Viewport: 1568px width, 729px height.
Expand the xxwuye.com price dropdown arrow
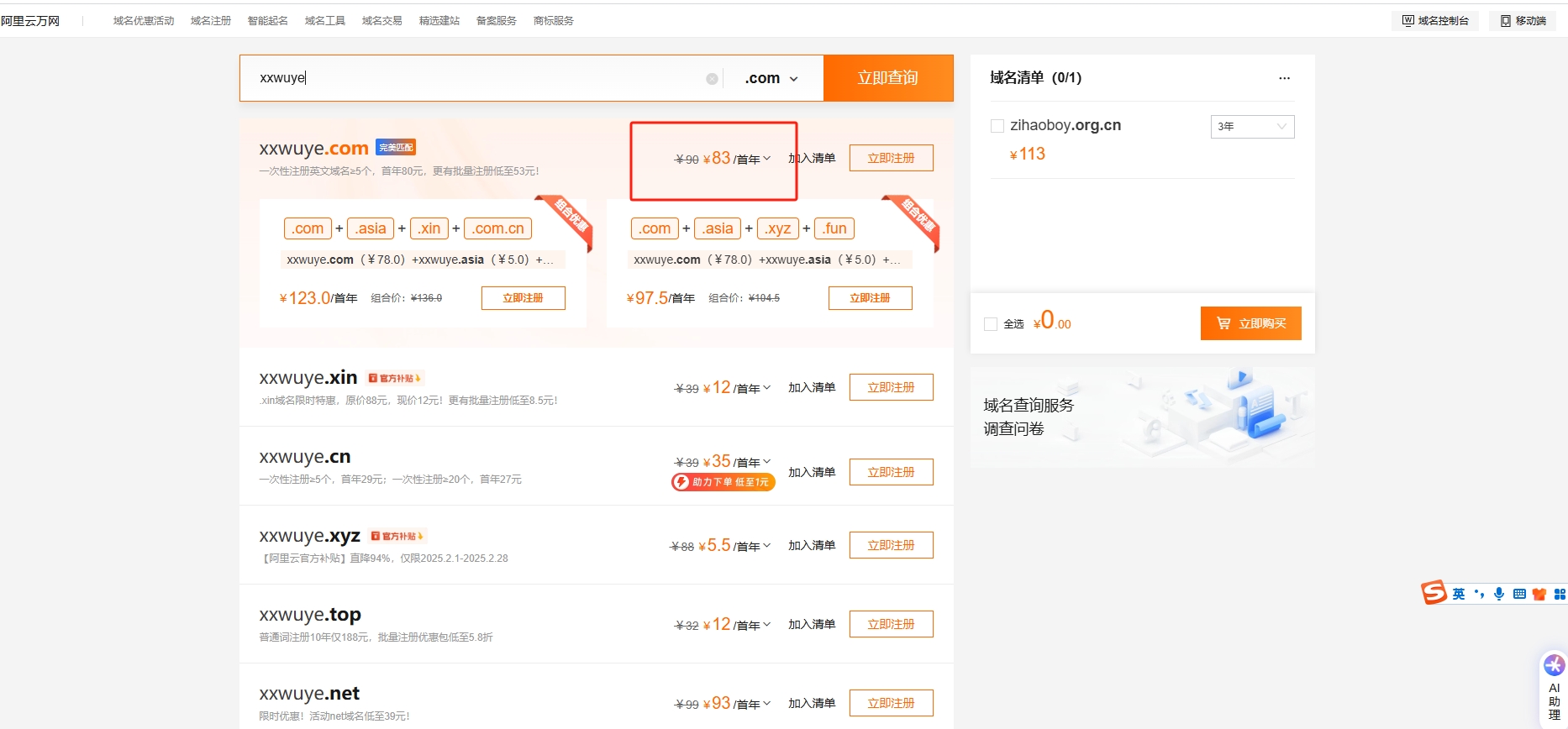[x=766, y=158]
